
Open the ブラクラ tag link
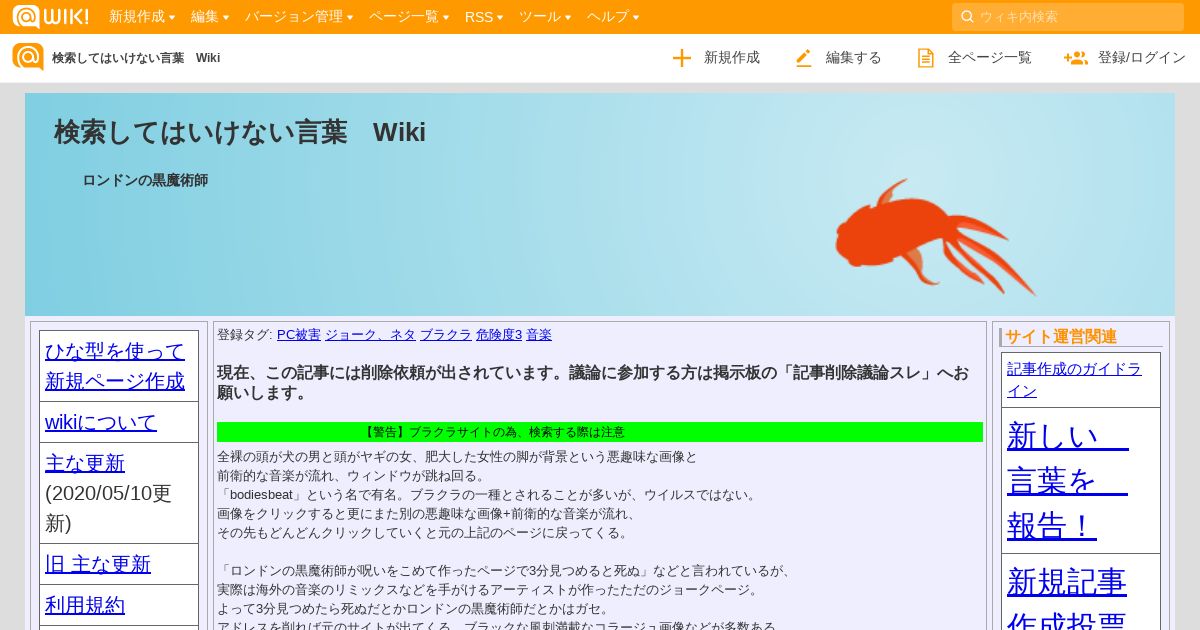click(x=446, y=335)
